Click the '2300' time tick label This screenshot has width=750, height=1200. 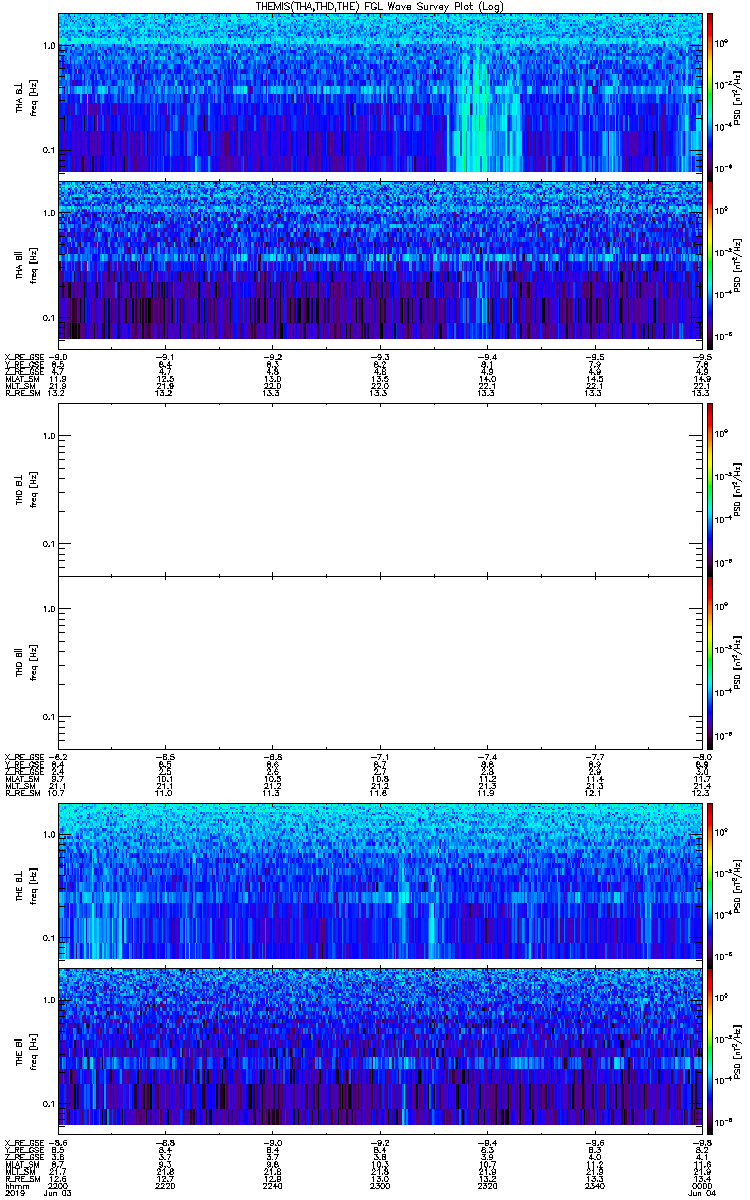[x=381, y=1185]
